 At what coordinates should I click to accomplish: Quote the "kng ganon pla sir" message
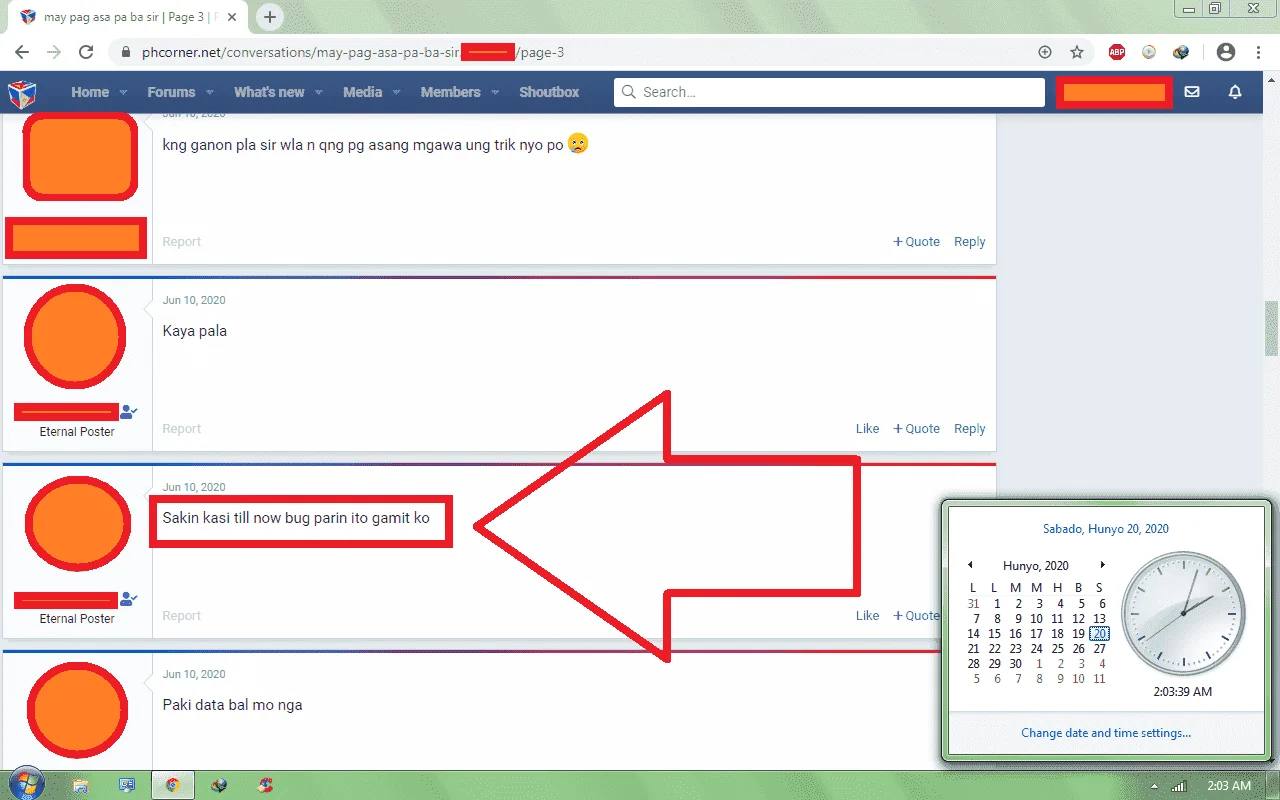(x=916, y=241)
